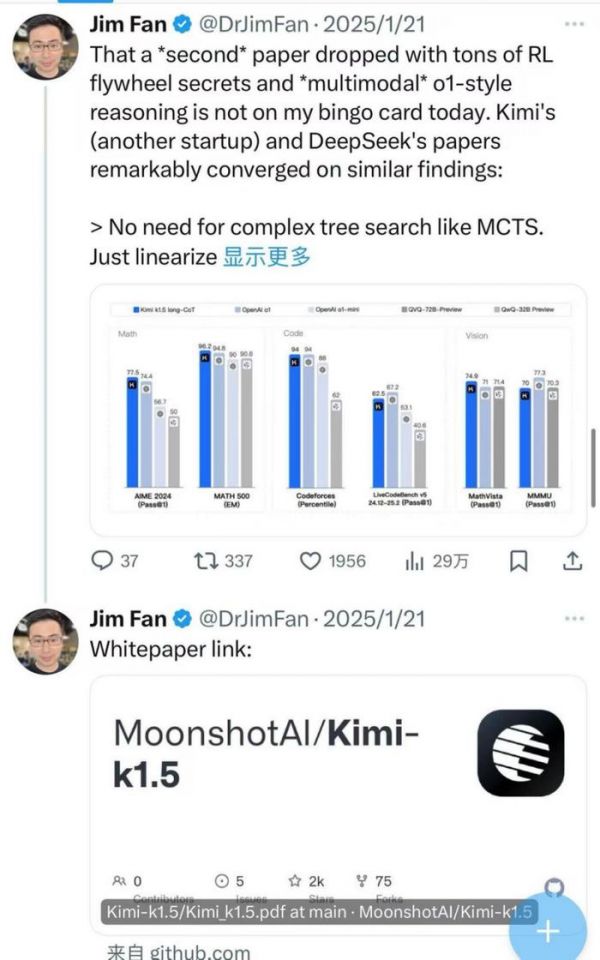Click the forks icon showing 75
Image resolution: width=600 pixels, height=960 pixels.
point(362,881)
